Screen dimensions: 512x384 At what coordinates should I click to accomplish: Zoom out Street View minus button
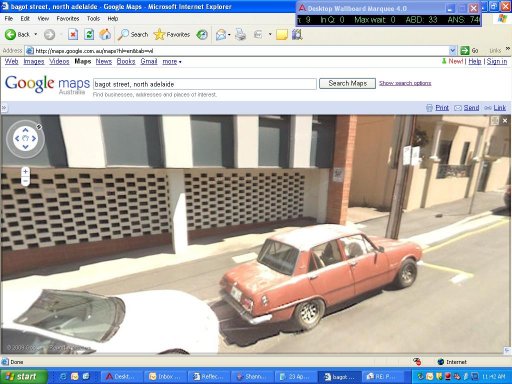tap(25, 181)
